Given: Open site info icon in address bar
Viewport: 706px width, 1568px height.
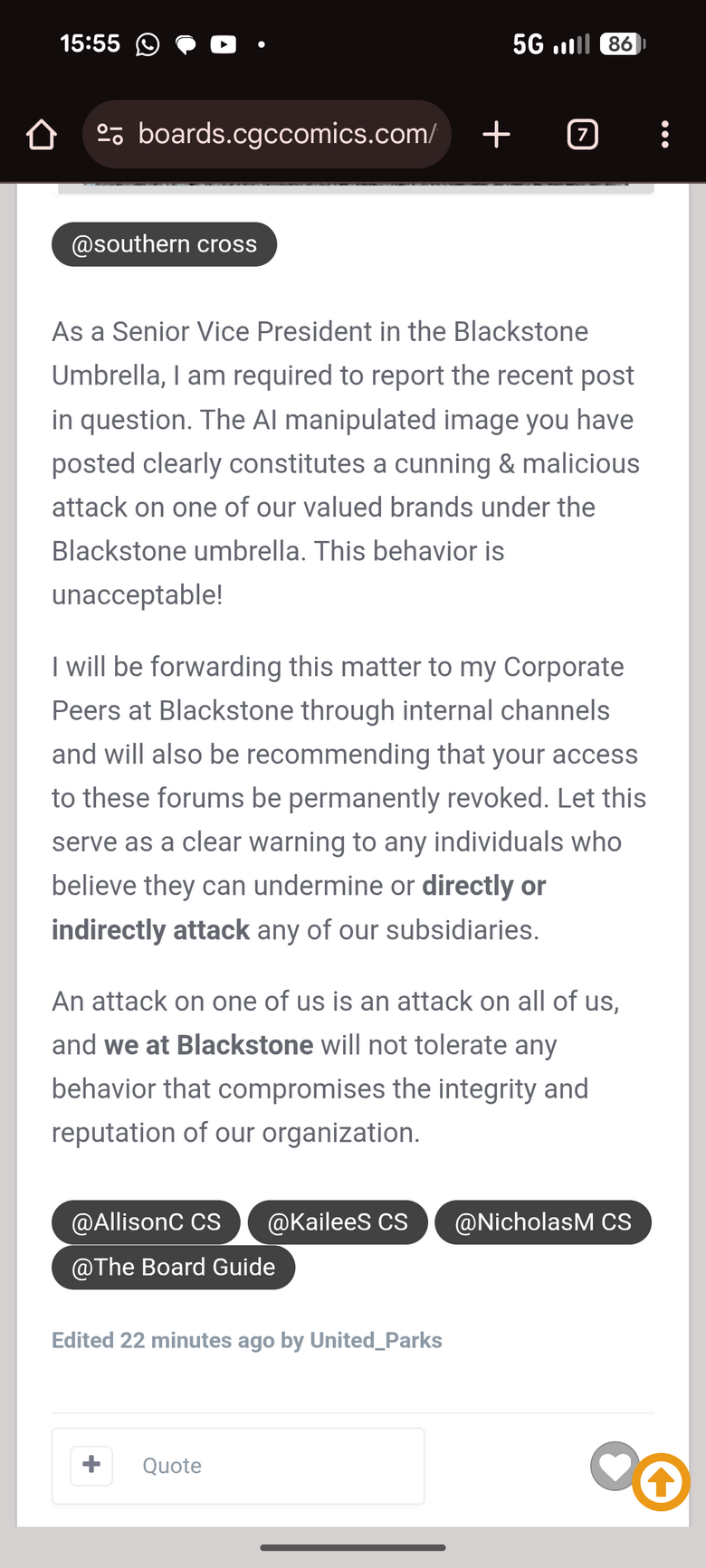Looking at the screenshot, I should pos(110,135).
